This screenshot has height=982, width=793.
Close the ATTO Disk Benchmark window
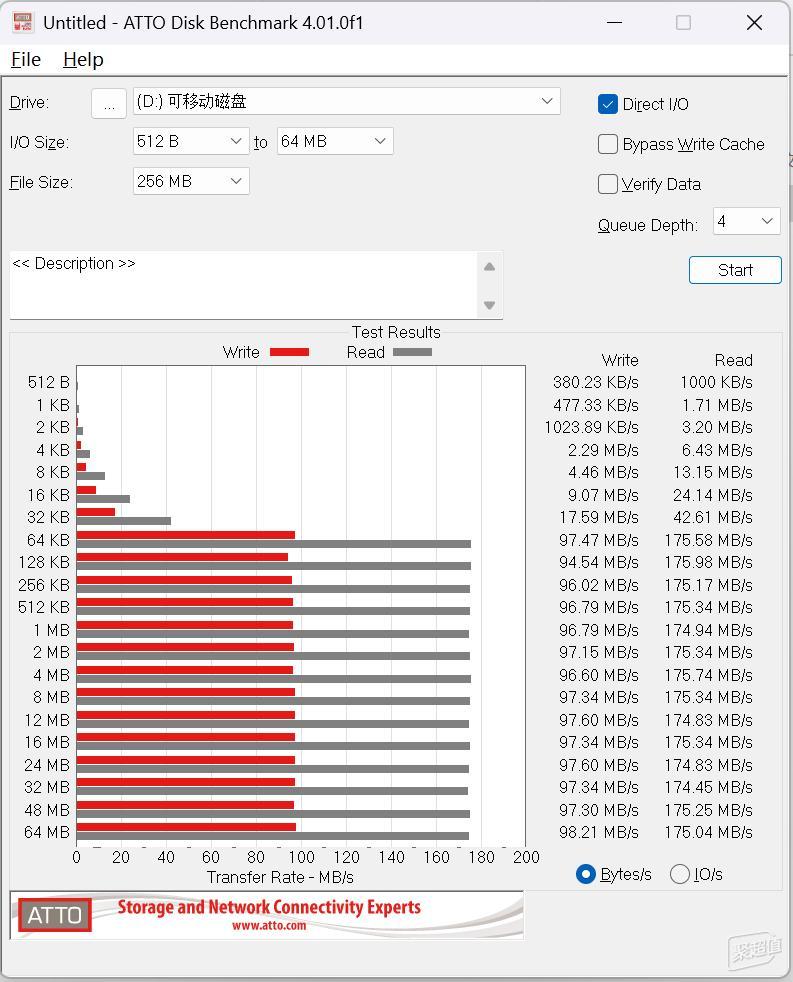point(754,23)
